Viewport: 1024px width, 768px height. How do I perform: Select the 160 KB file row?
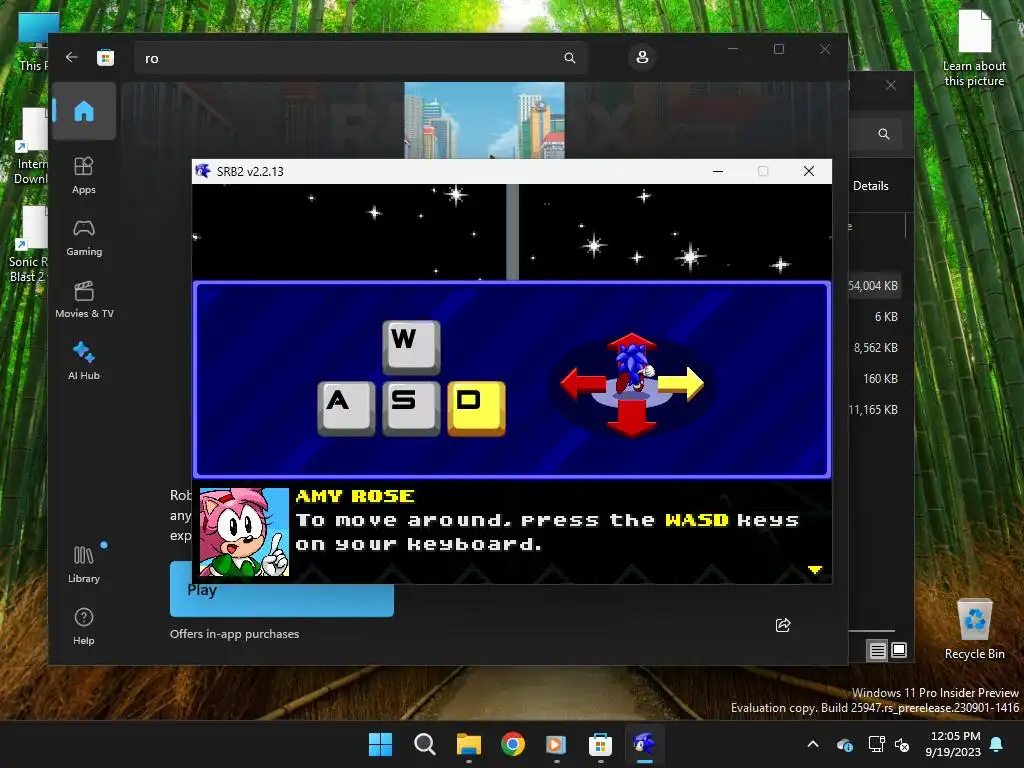click(874, 379)
